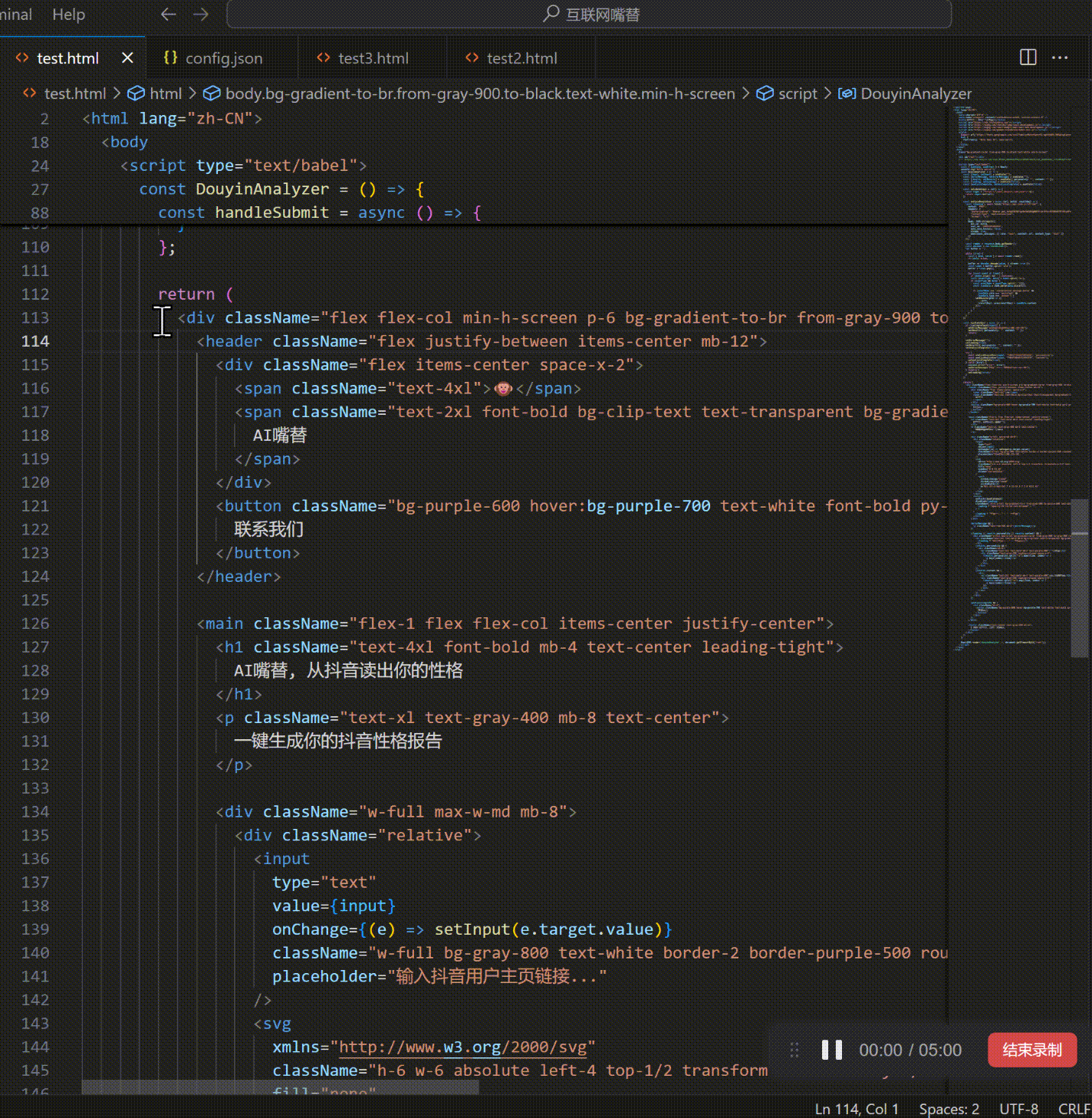Open the More Actions ellipsis menu
The image size is (1092, 1118).
tap(1060, 58)
